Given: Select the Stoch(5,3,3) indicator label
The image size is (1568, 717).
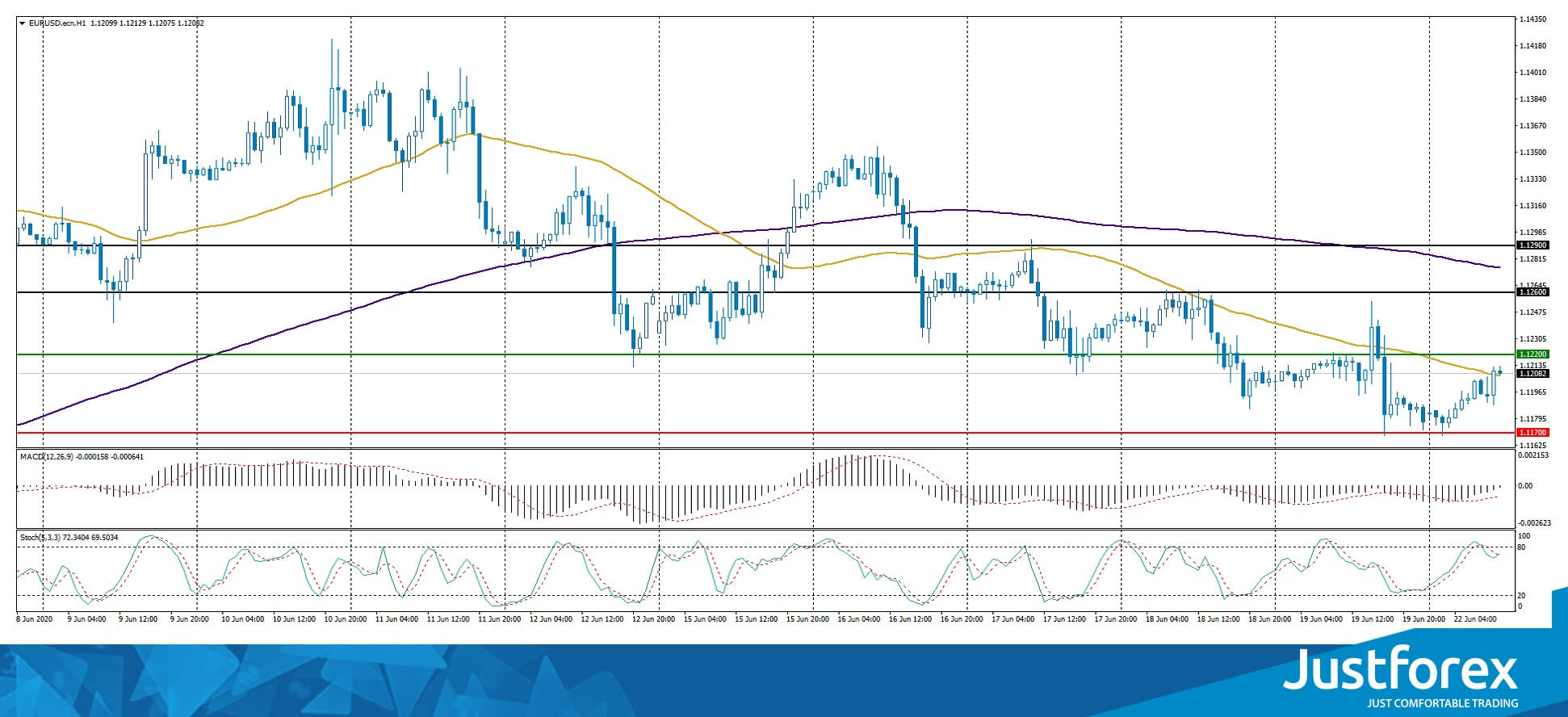Looking at the screenshot, I should (40, 537).
